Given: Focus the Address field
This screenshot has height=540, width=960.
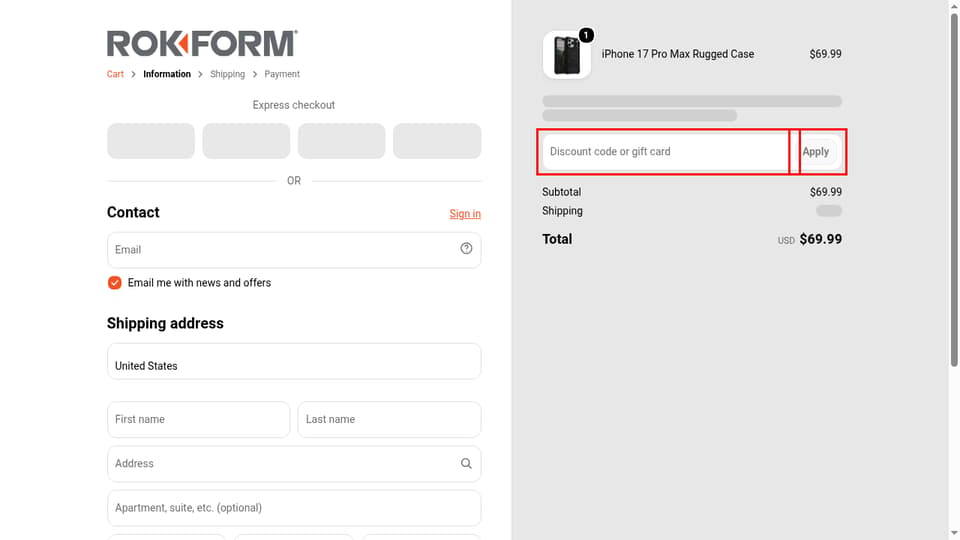Looking at the screenshot, I should pos(294,463).
